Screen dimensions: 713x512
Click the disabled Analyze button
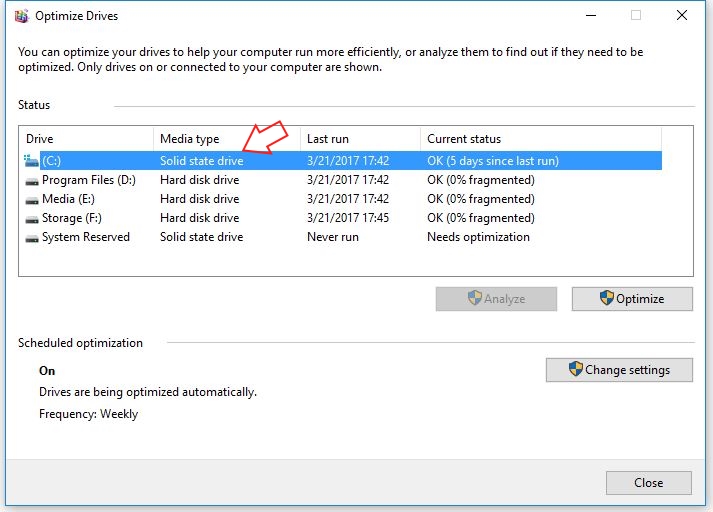tap(496, 299)
